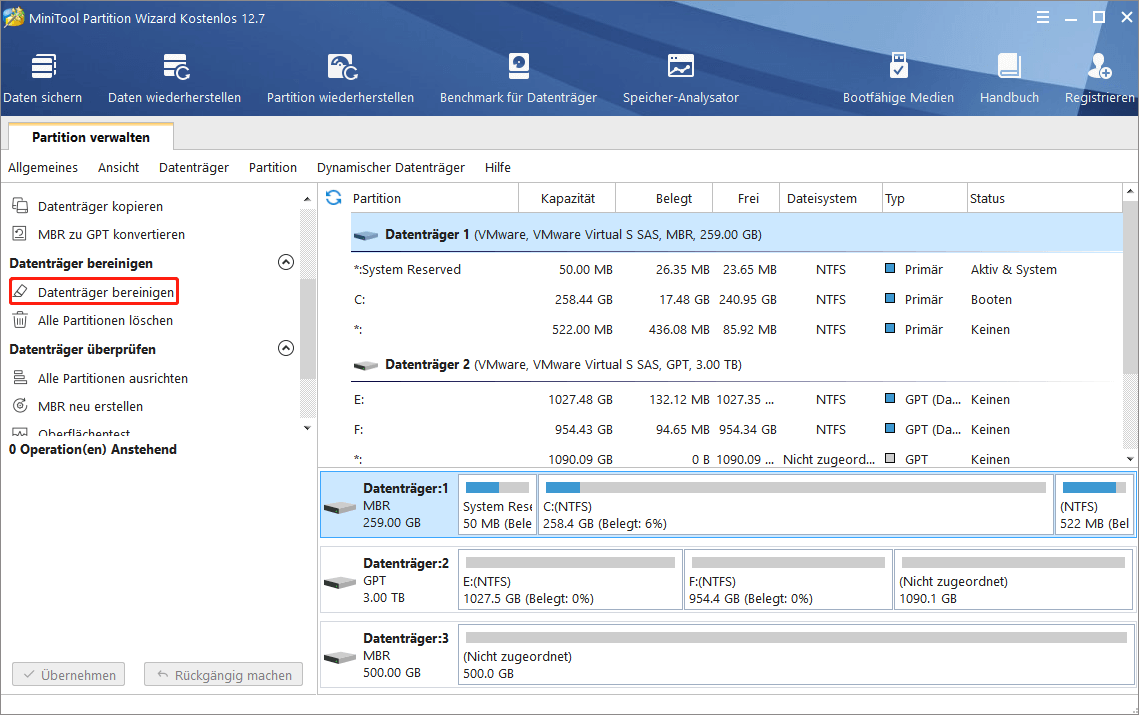Click the 500.0 GB unallocated block on disk 3

pyautogui.click(x=796, y=655)
